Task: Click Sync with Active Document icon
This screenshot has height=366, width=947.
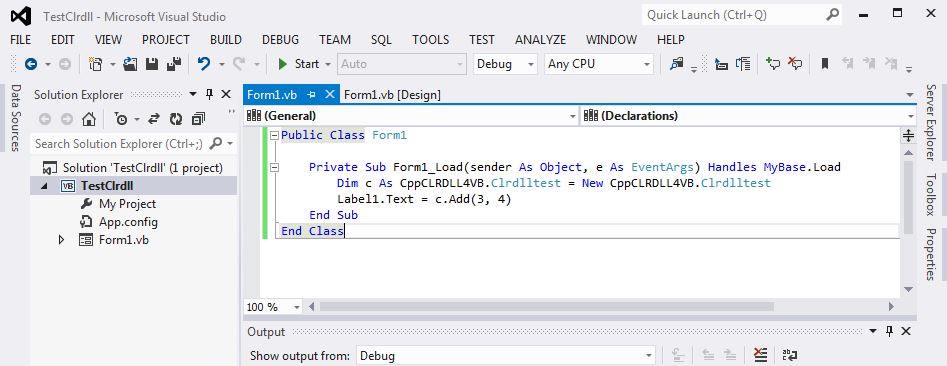Action: [155, 119]
